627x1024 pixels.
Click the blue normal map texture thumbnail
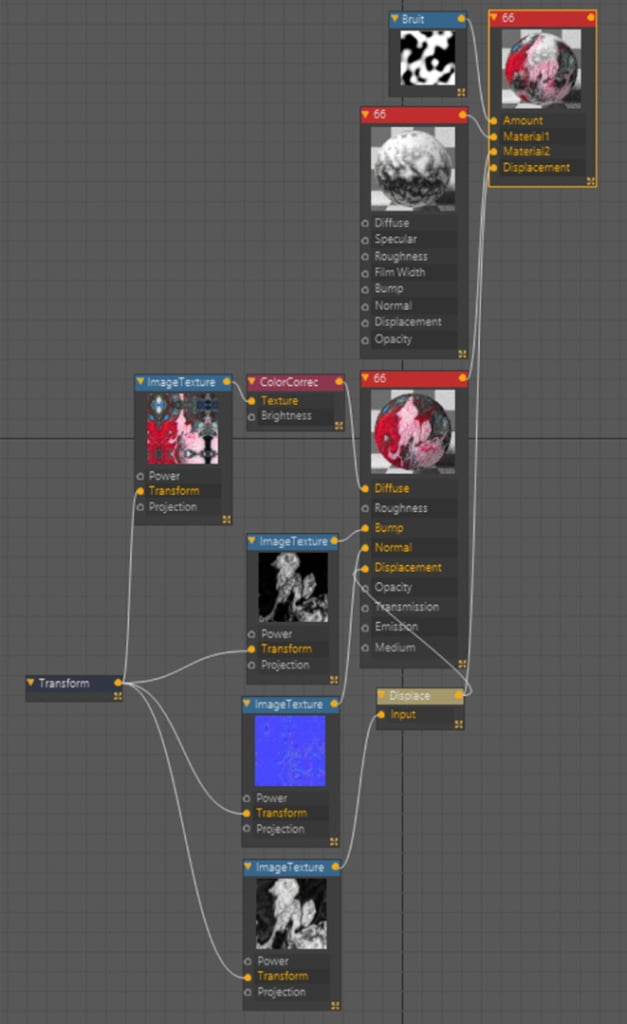pos(290,750)
